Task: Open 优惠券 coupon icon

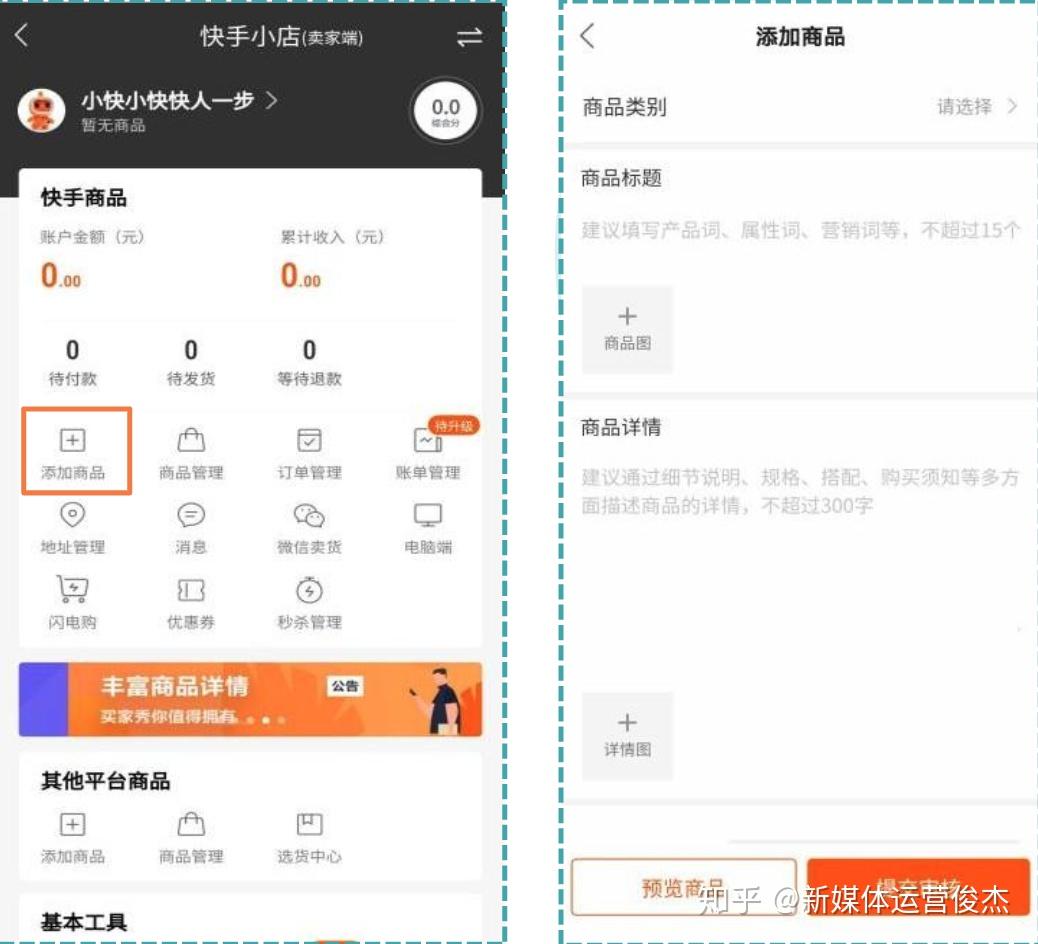Action: (191, 602)
